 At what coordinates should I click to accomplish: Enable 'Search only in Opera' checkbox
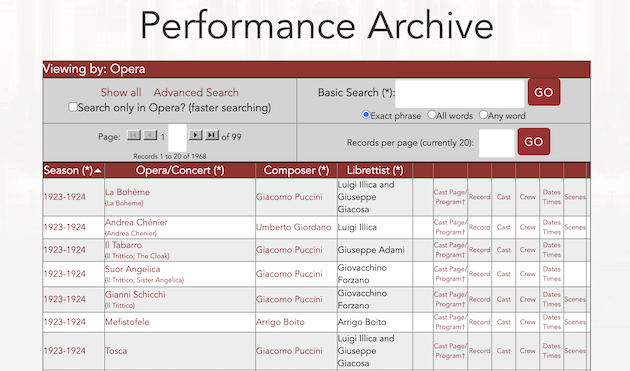73,107
